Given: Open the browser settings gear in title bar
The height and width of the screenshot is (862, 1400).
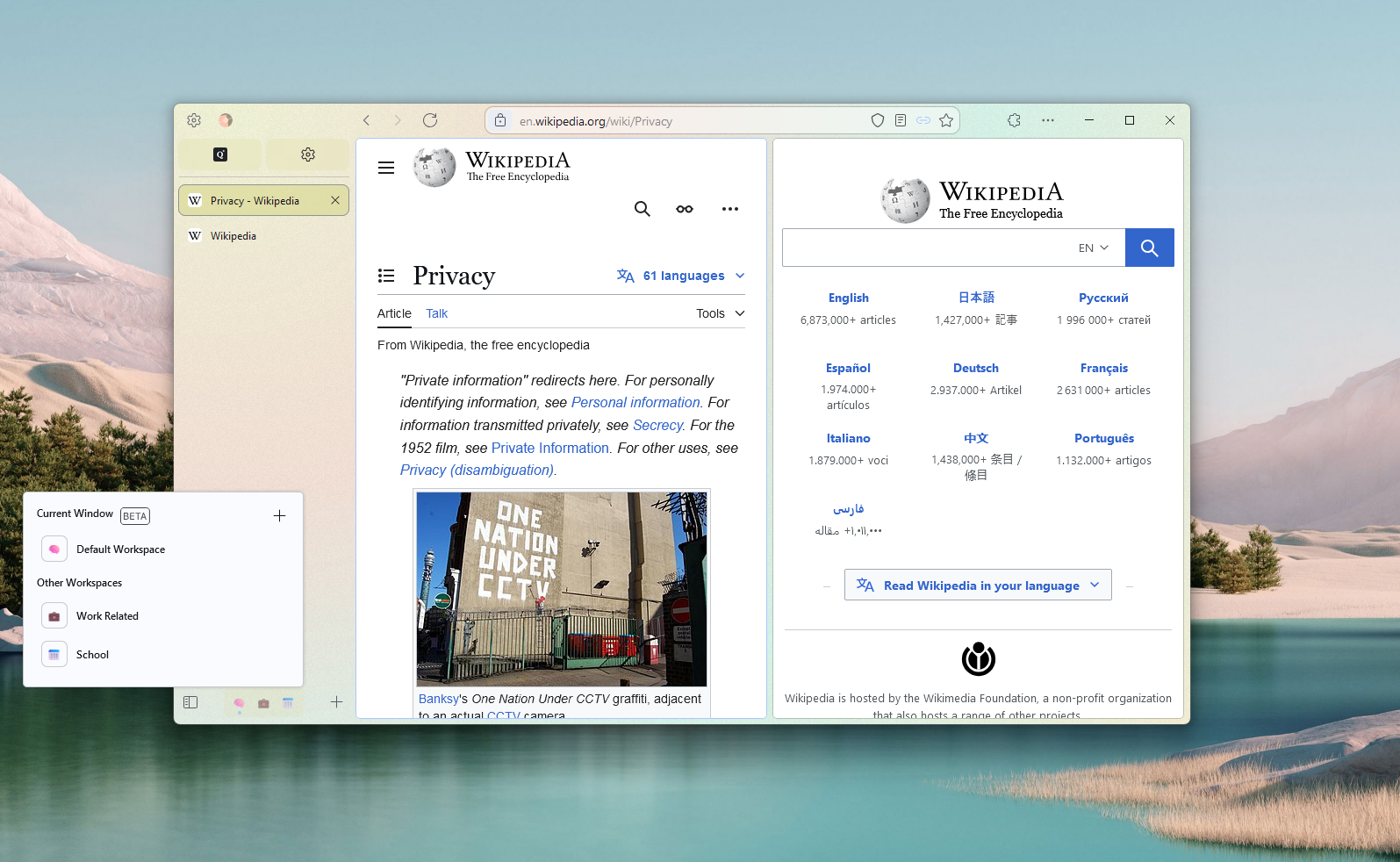Looking at the screenshot, I should pos(194,120).
